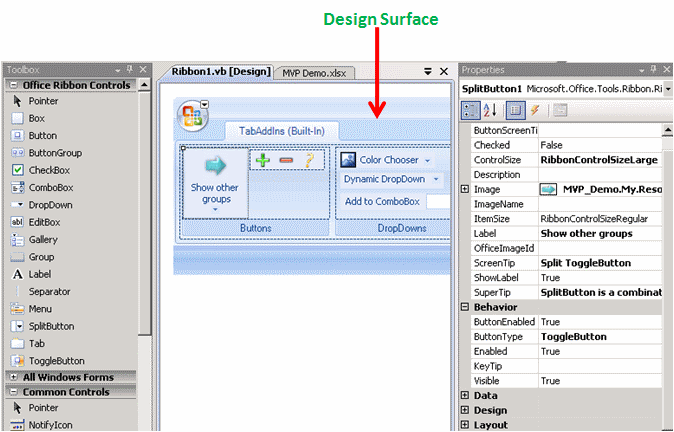Pick the Group control in Toolbox

[x=33, y=257]
